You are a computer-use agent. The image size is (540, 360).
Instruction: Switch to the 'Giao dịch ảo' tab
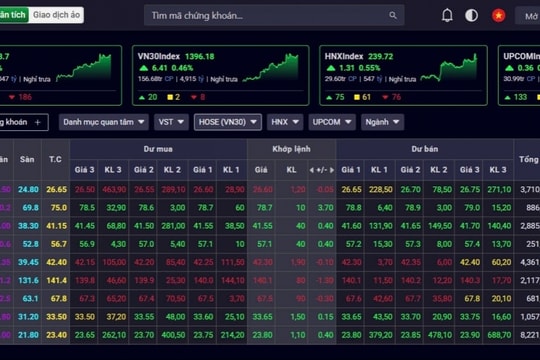tap(56, 15)
